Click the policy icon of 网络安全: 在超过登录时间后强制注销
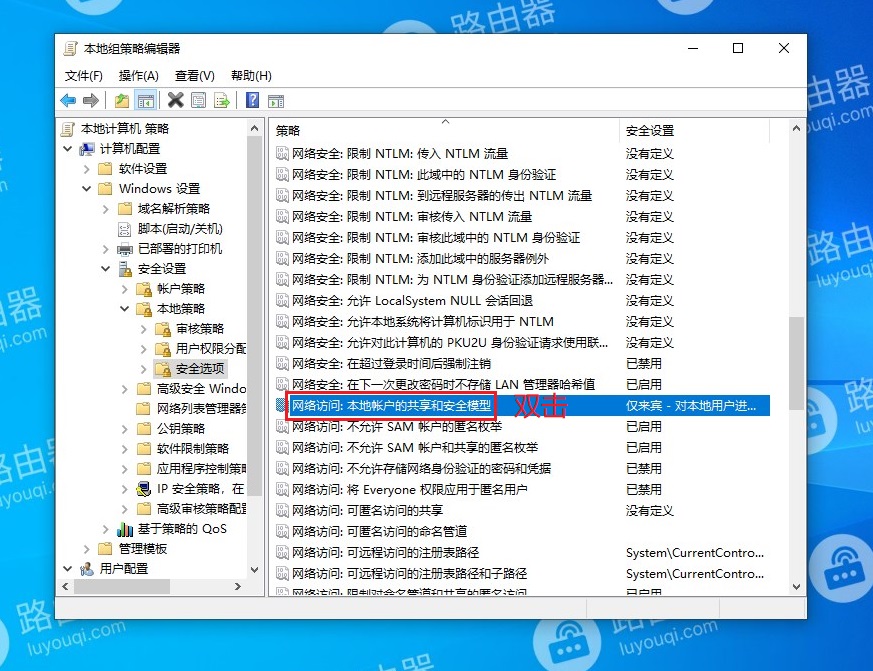873x671 pixels. pos(282,363)
